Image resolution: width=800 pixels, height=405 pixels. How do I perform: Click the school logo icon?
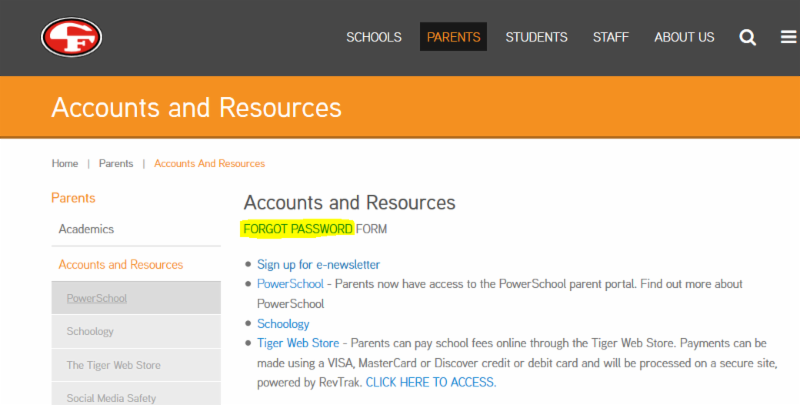click(72, 38)
